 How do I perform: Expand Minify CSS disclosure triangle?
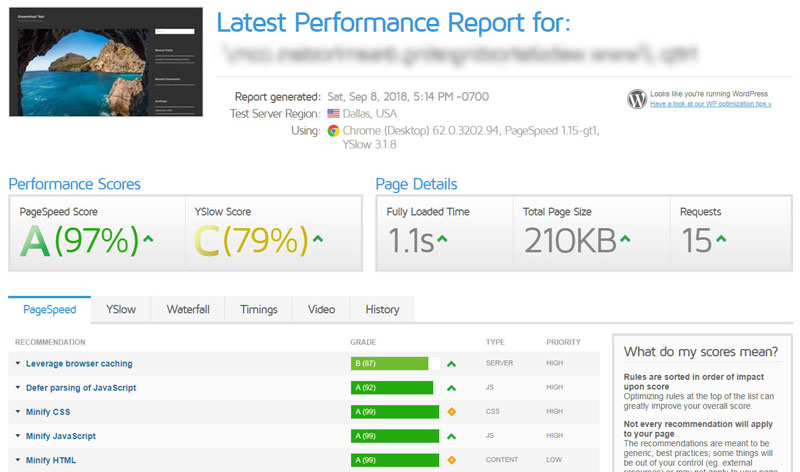18,411
